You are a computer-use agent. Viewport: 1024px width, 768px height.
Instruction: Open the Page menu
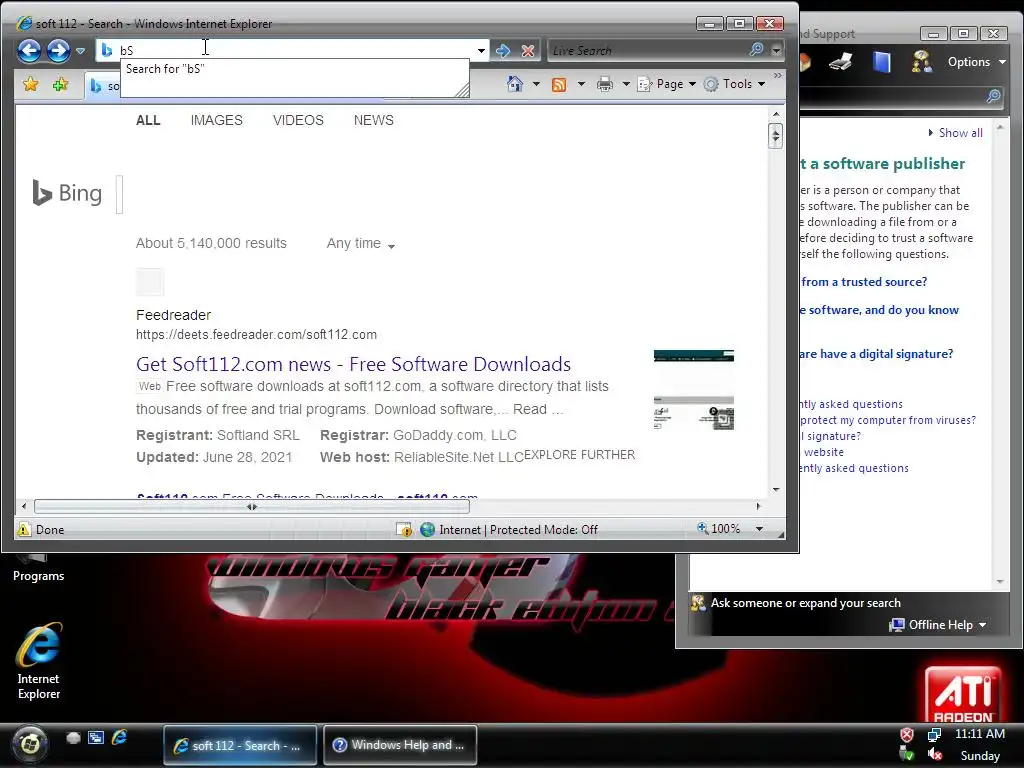(667, 84)
